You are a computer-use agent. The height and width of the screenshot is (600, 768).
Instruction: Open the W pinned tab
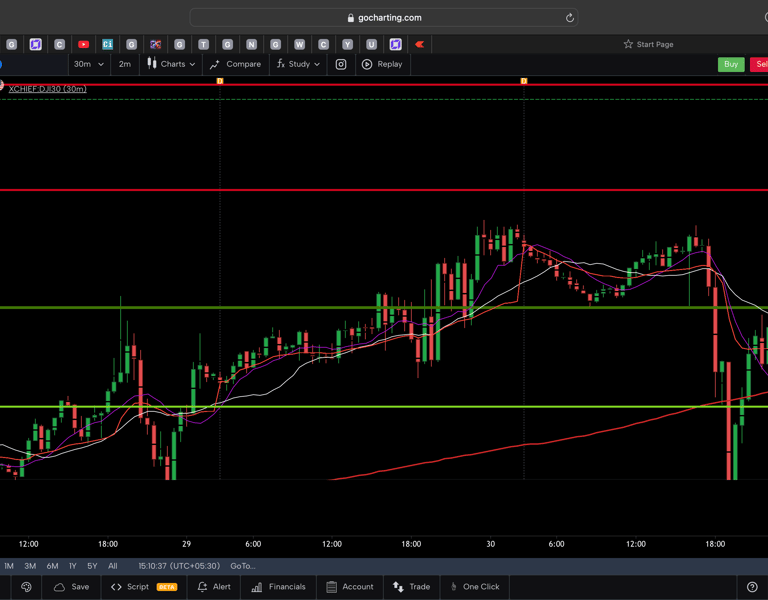pyautogui.click(x=299, y=45)
